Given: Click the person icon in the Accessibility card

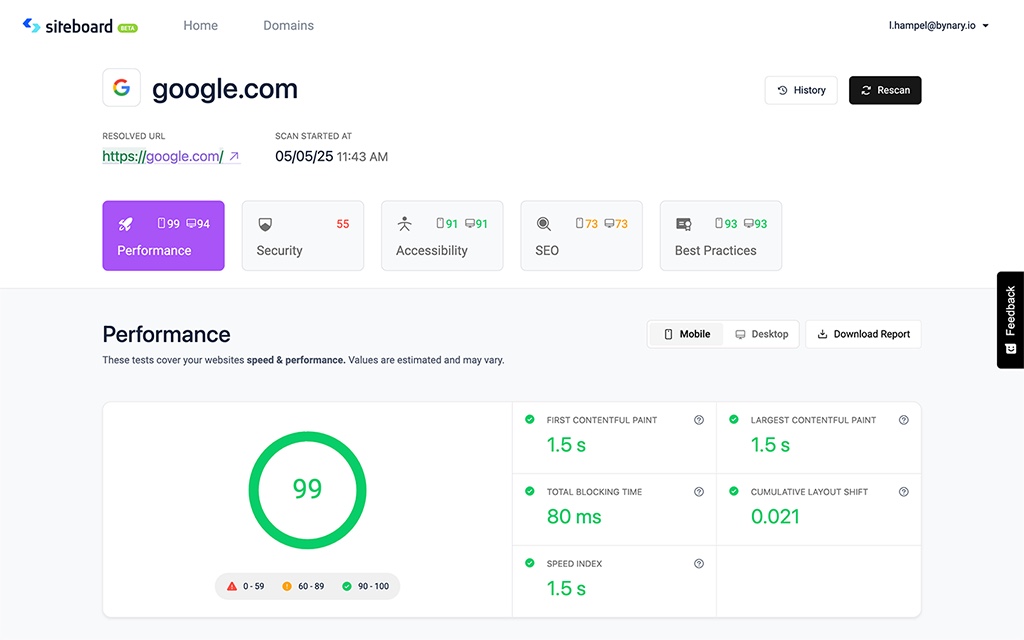Looking at the screenshot, I should pyautogui.click(x=404, y=224).
